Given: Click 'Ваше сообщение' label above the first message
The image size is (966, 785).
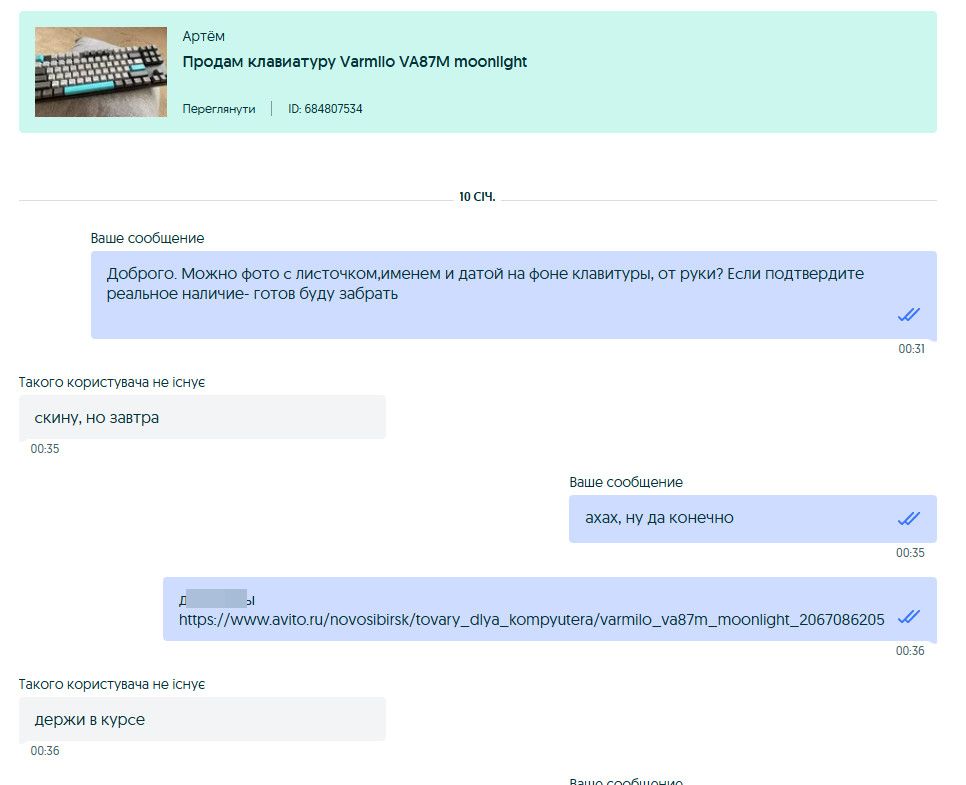Looking at the screenshot, I should [x=147, y=238].
